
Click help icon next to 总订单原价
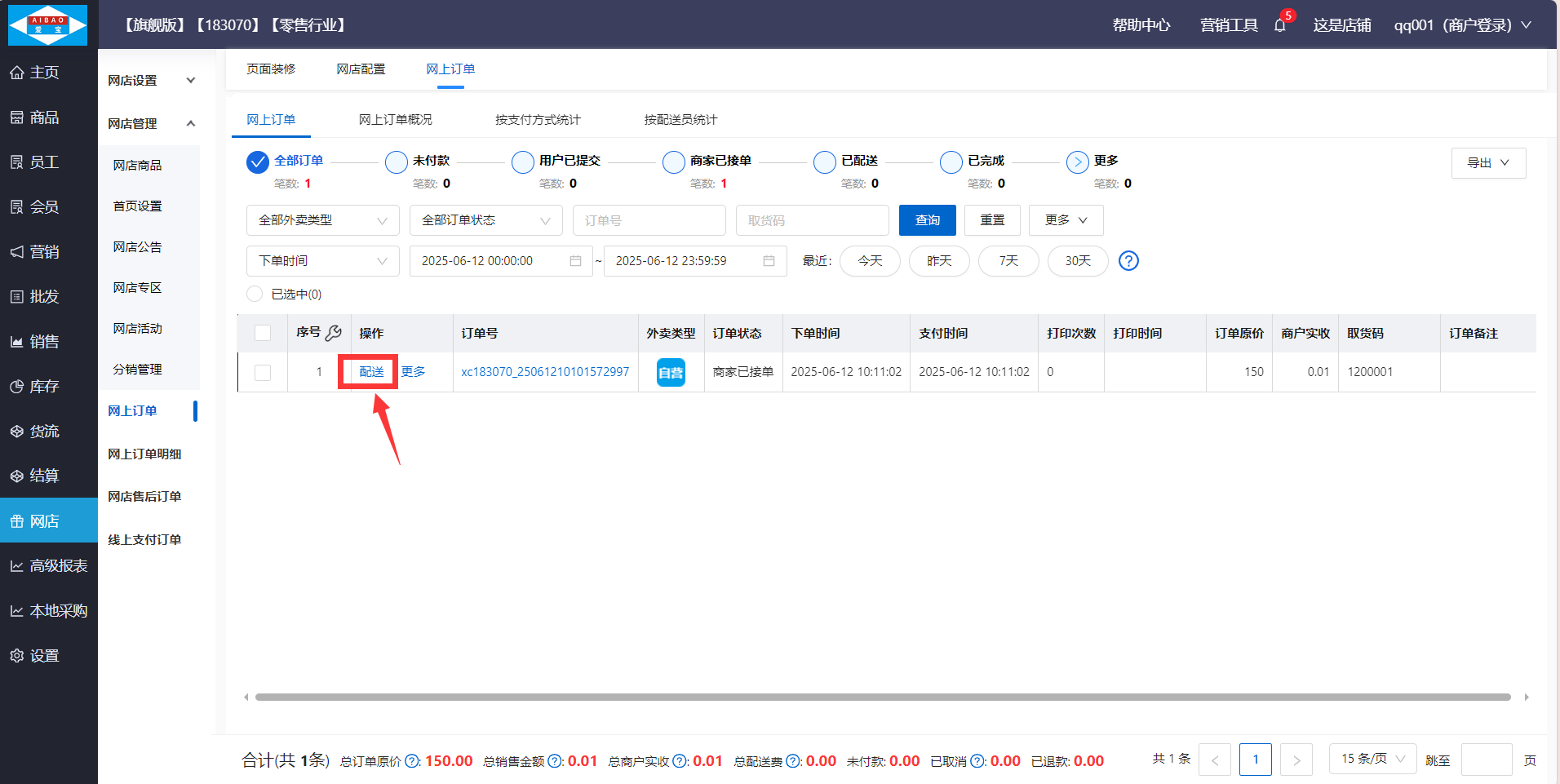click(x=413, y=761)
